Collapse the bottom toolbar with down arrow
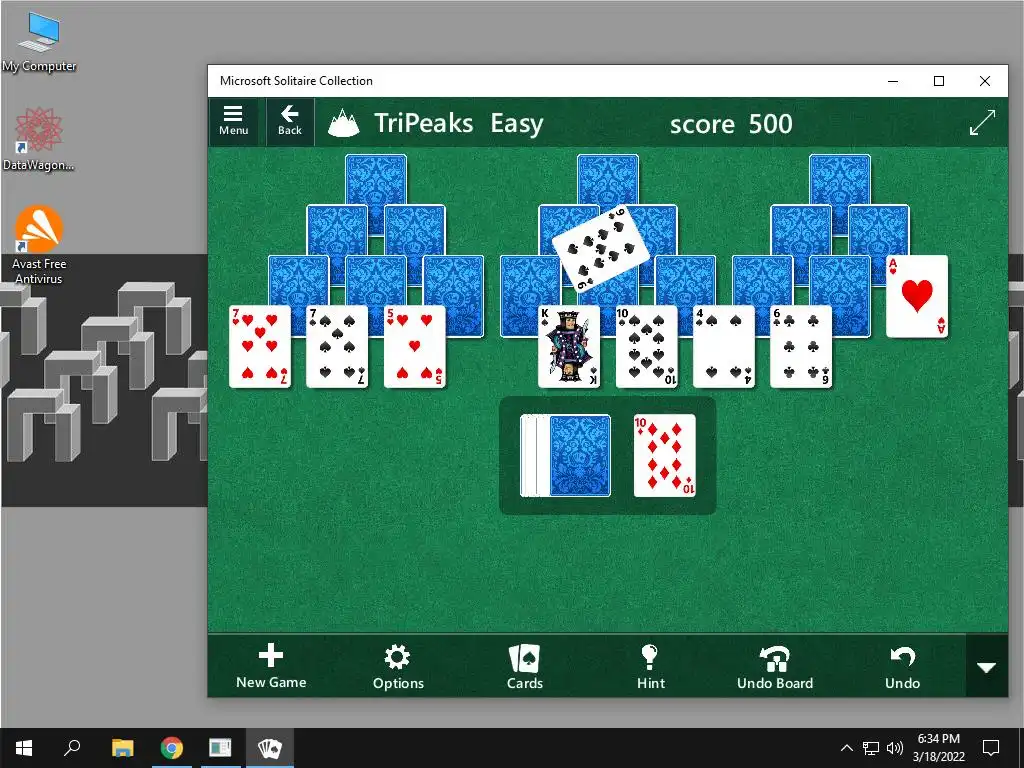1024x768 pixels. click(986, 667)
